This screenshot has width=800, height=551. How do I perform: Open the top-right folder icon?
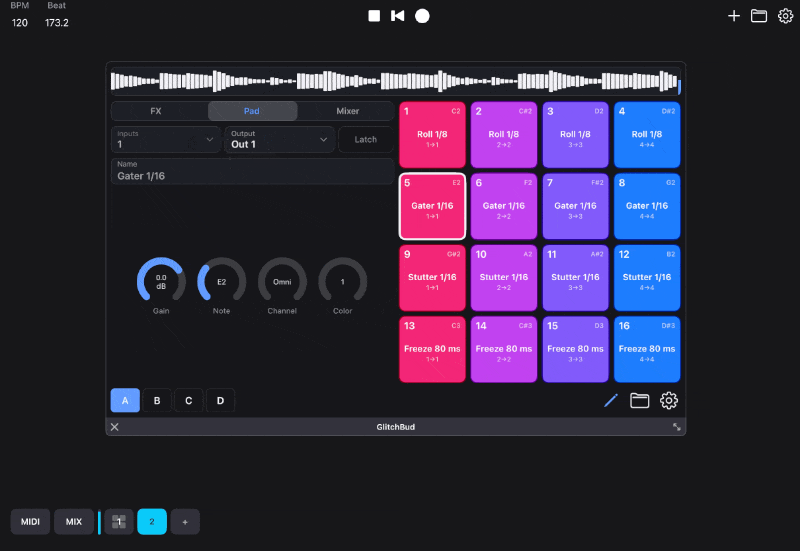point(759,16)
